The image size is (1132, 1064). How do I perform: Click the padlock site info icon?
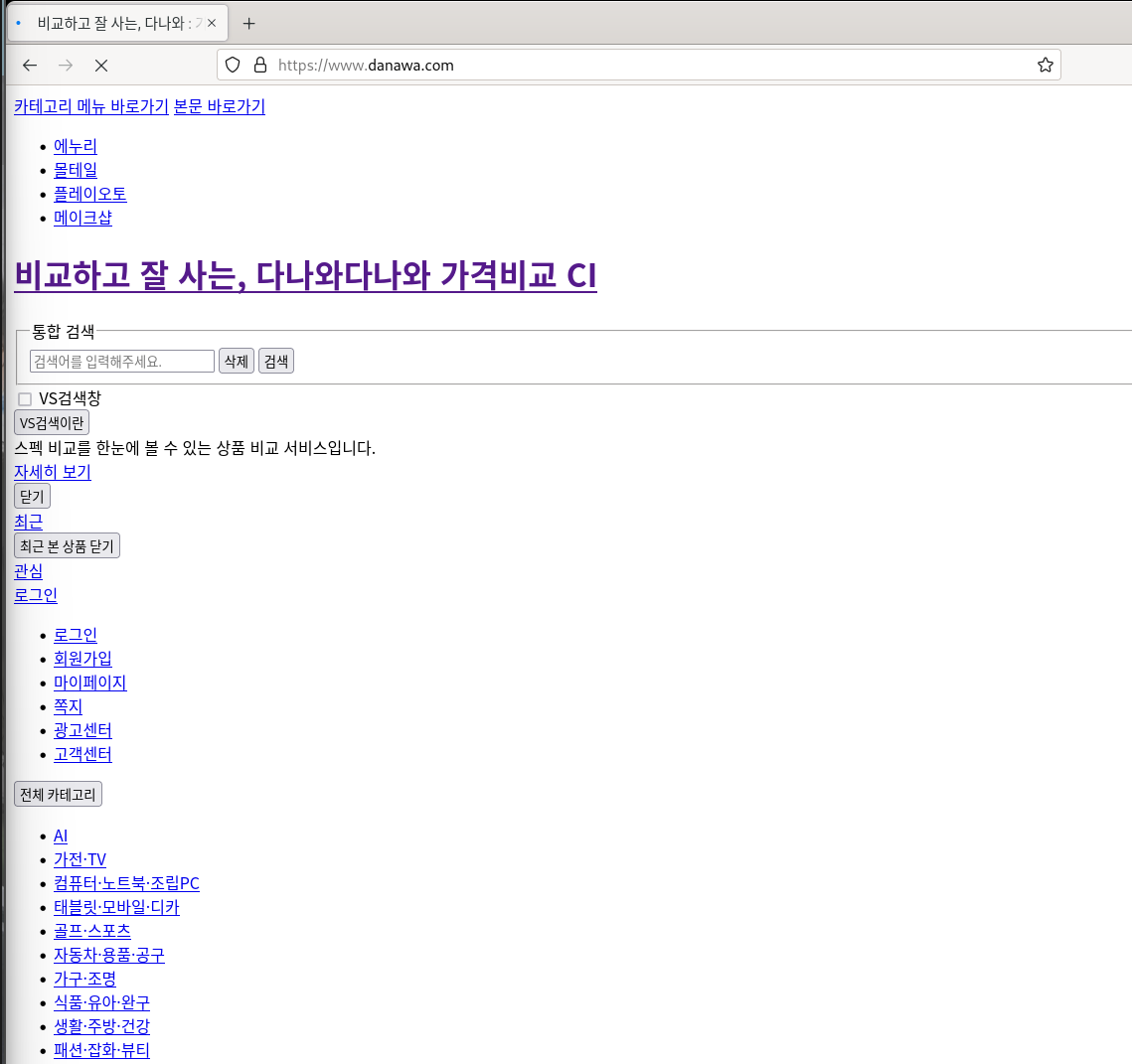260,65
